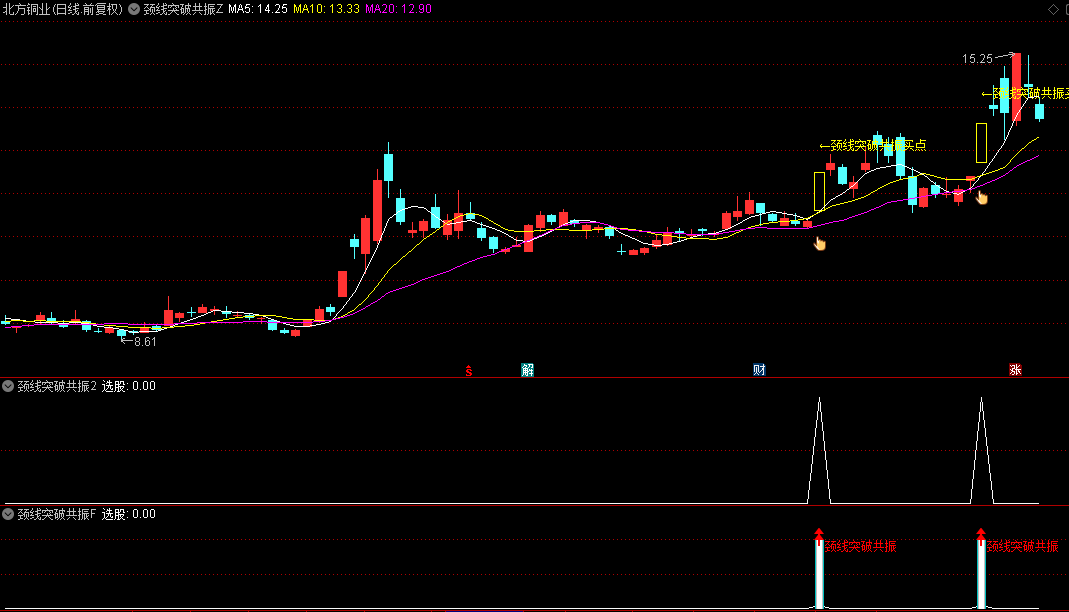1069x612 pixels.
Task: Click the tall red candle at the 15.25 peak
Action: (1017, 87)
